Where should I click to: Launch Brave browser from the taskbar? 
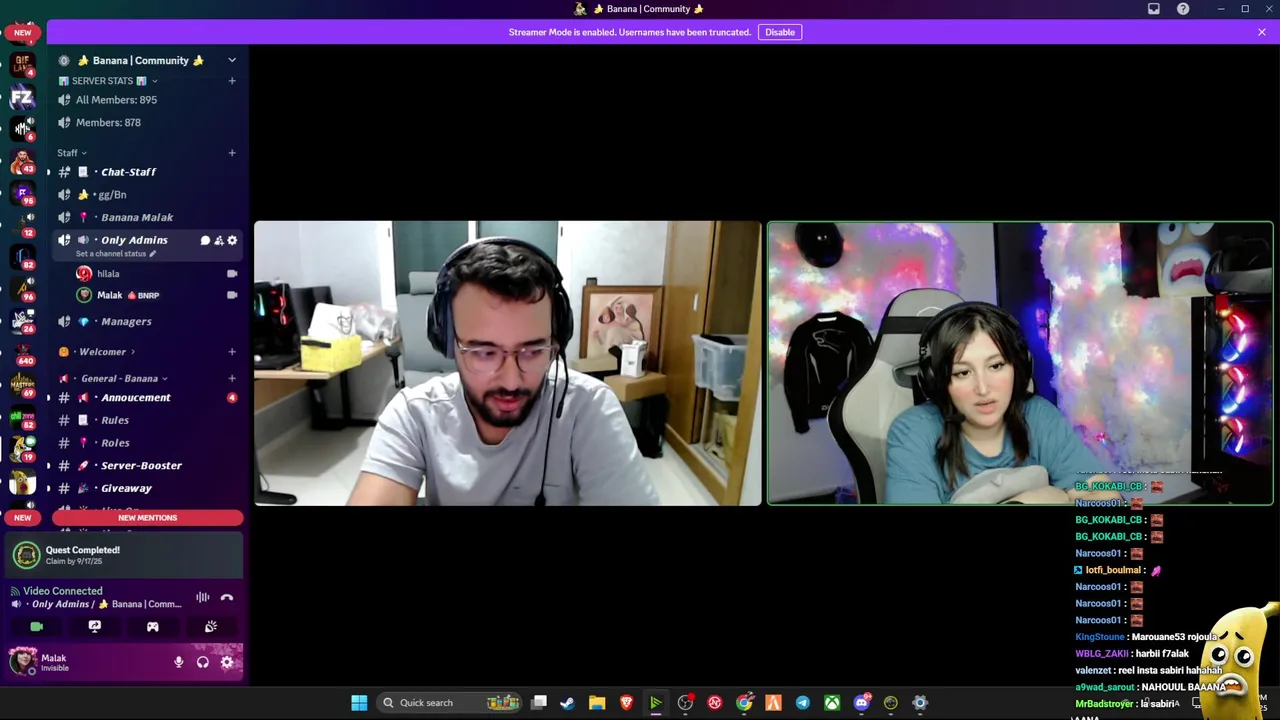pos(626,703)
